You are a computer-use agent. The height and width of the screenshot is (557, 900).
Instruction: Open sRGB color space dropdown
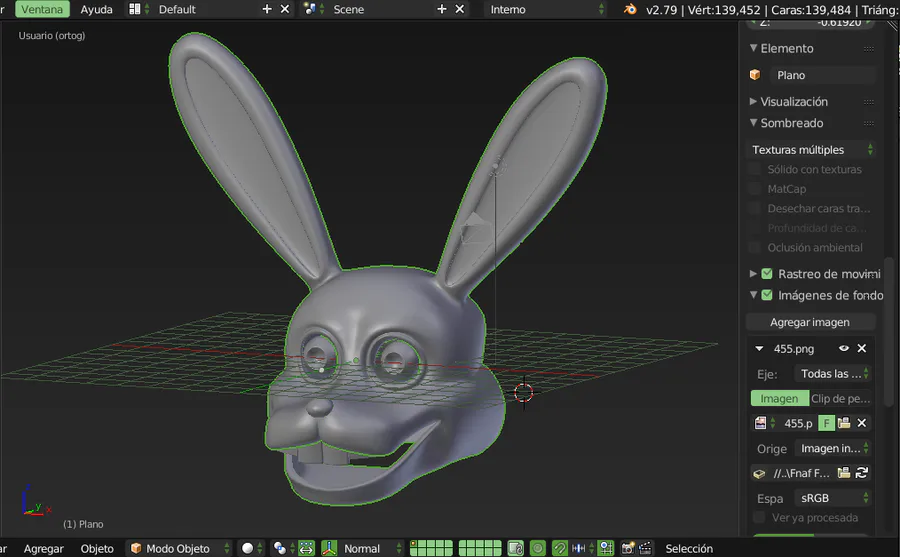coord(832,498)
